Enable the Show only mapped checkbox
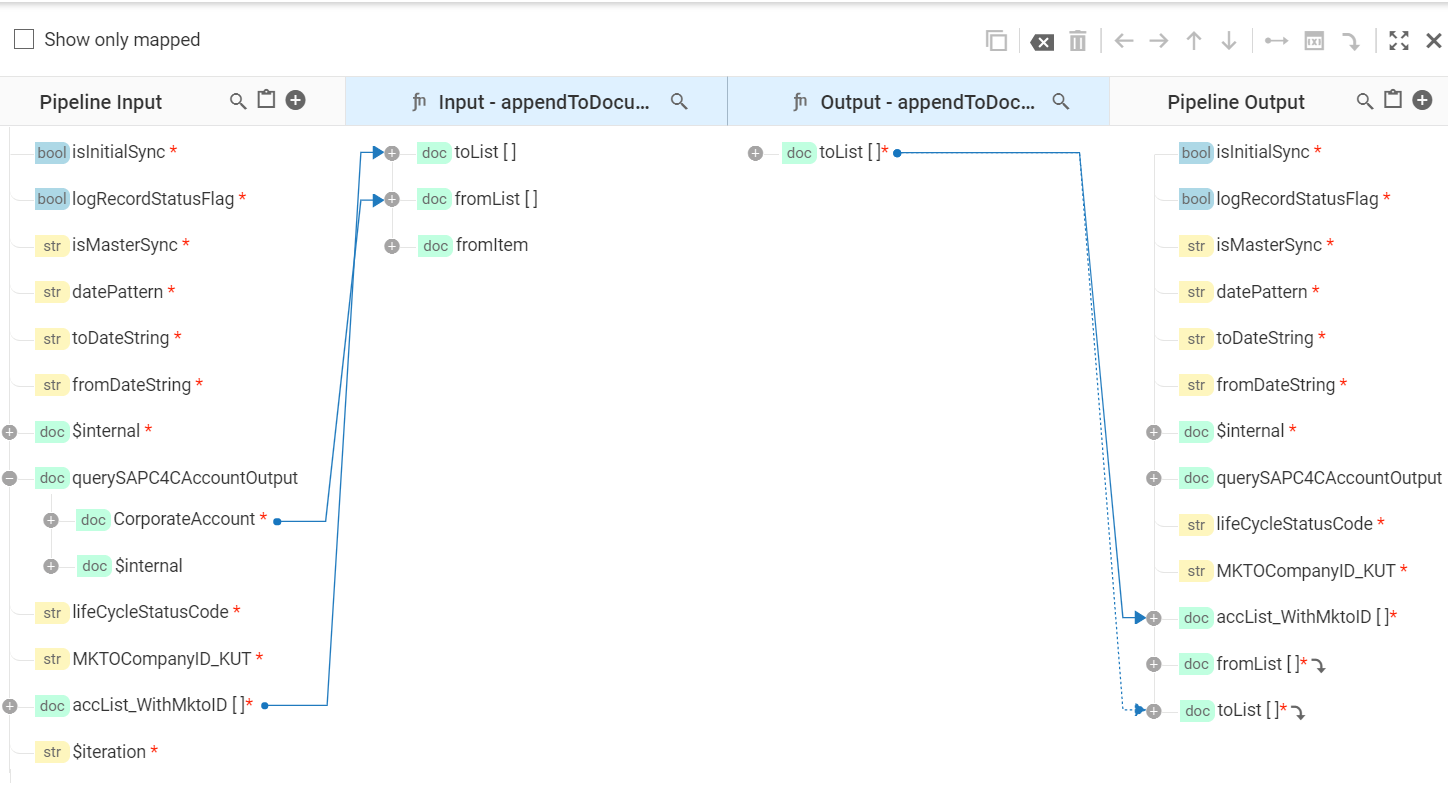Image resolution: width=1448 pixels, height=801 pixels. tap(24, 40)
